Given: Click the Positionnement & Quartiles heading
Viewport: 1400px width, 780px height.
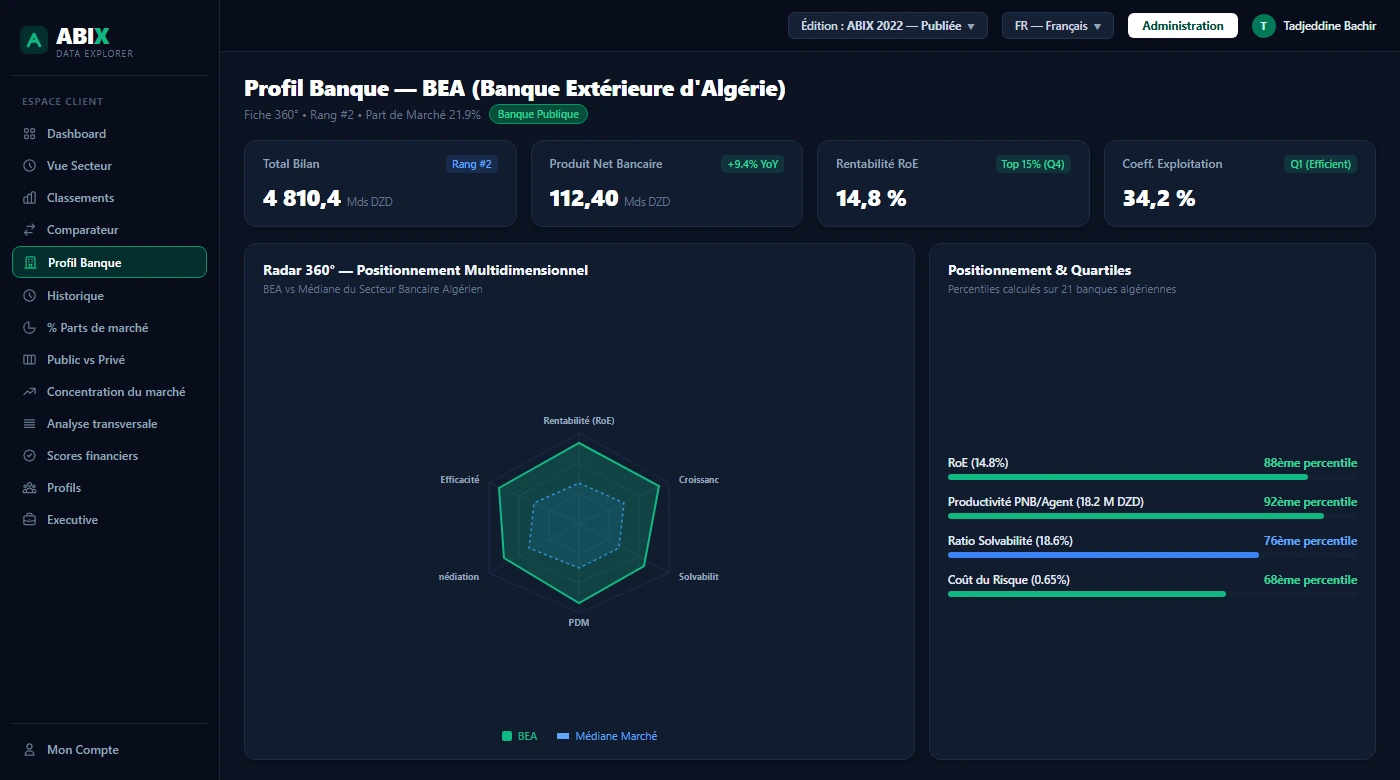Looking at the screenshot, I should pos(1040,270).
